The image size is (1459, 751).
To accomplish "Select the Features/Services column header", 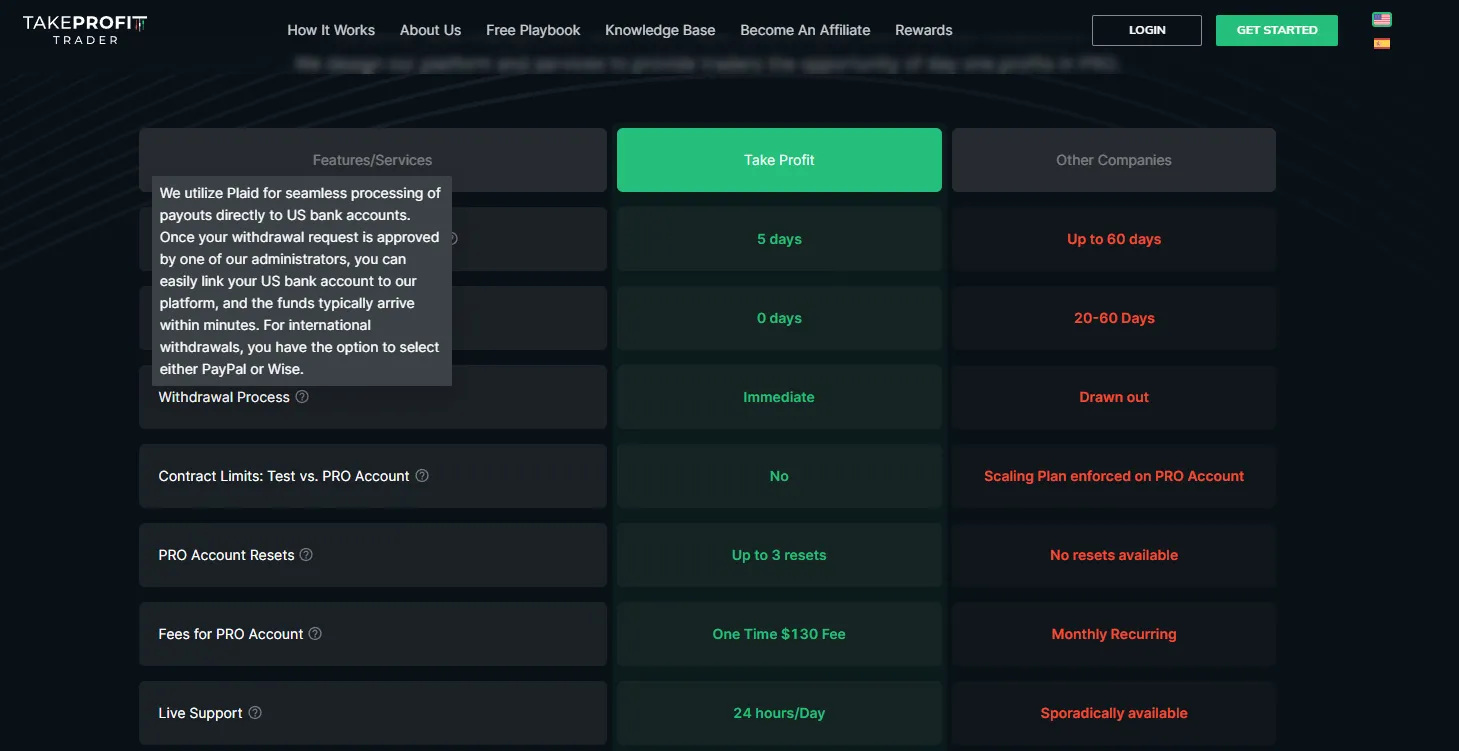I will 373,160.
